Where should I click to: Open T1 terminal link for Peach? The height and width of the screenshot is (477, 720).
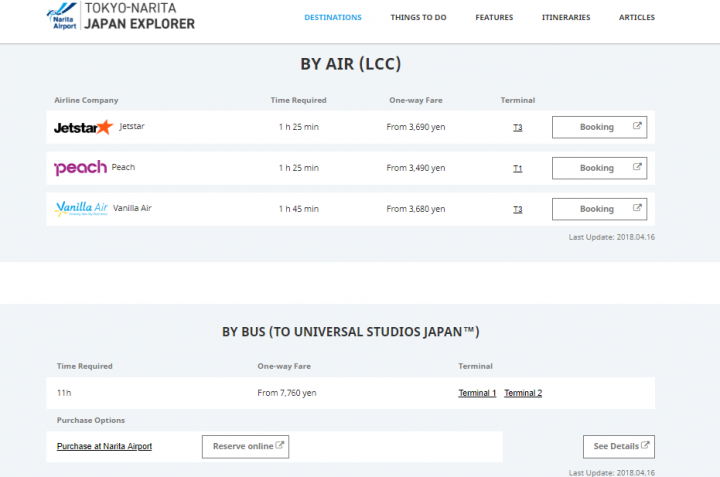518,168
